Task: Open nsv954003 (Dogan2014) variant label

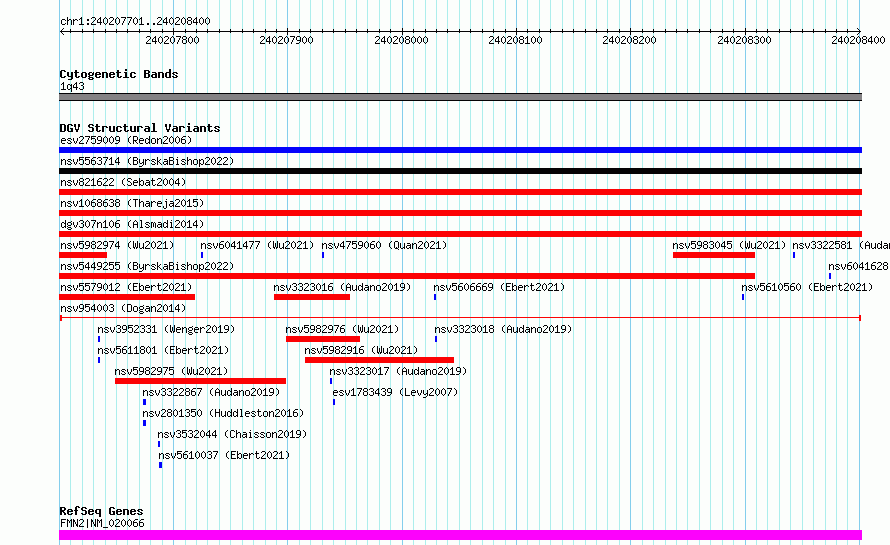Action: coord(123,308)
